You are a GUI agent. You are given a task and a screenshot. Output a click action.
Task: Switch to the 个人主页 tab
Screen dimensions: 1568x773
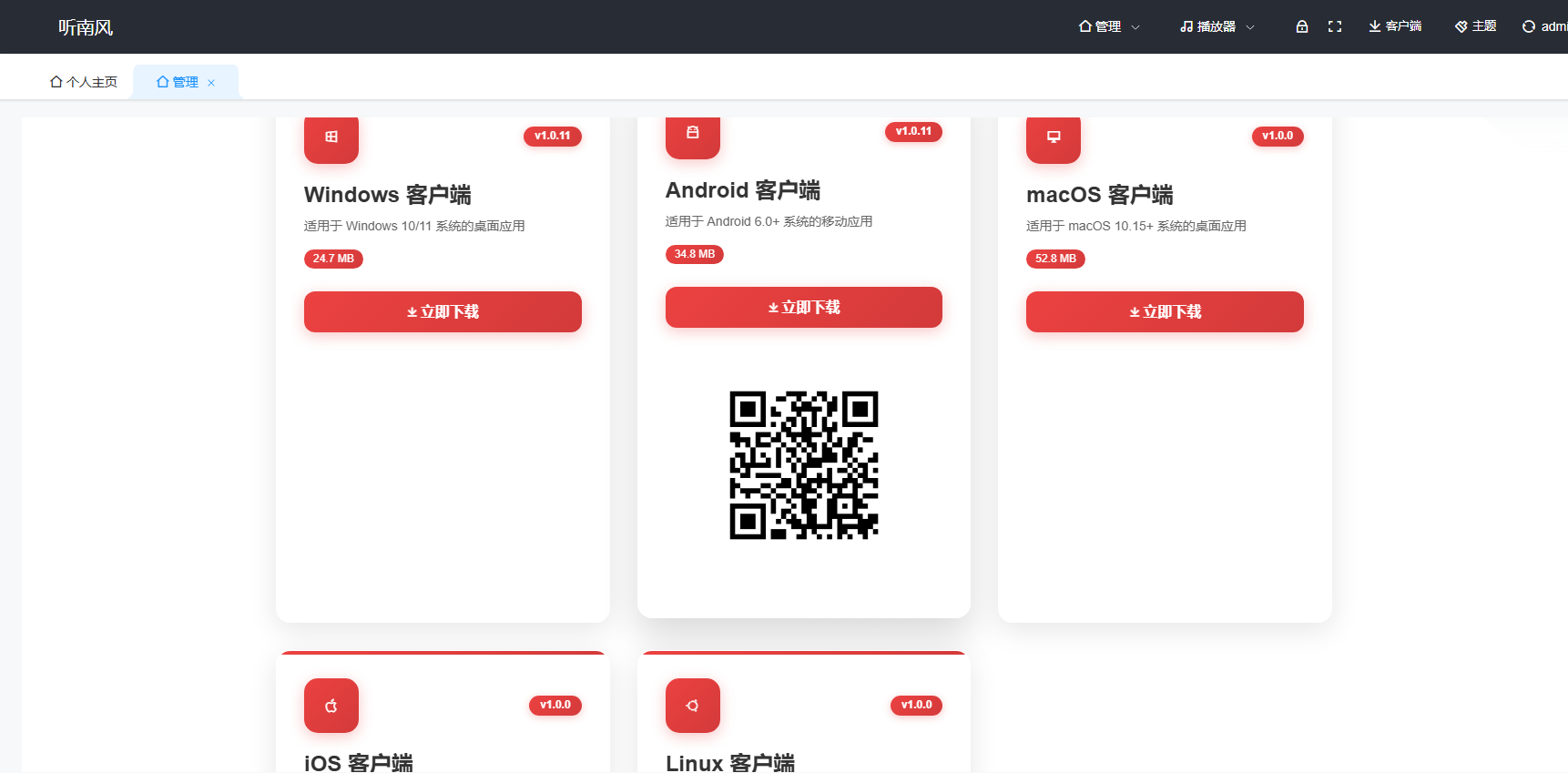84,82
